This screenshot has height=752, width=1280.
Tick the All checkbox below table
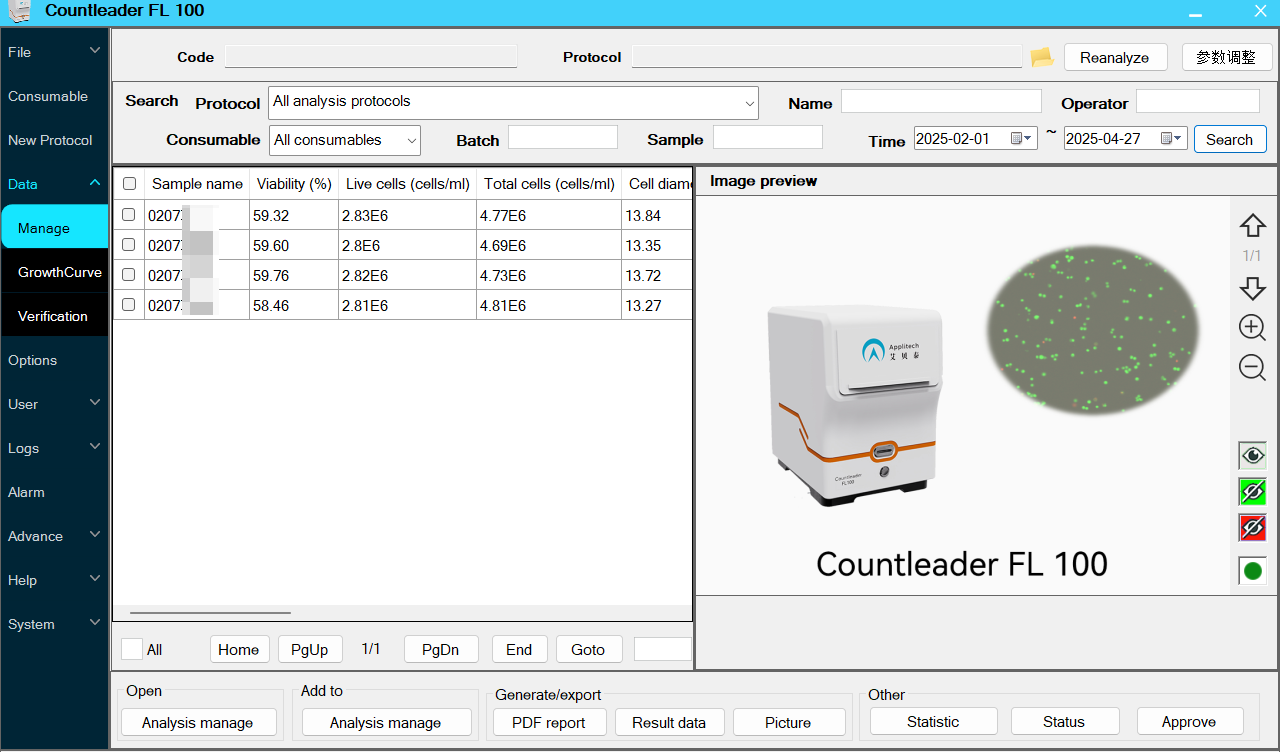pyautogui.click(x=132, y=649)
